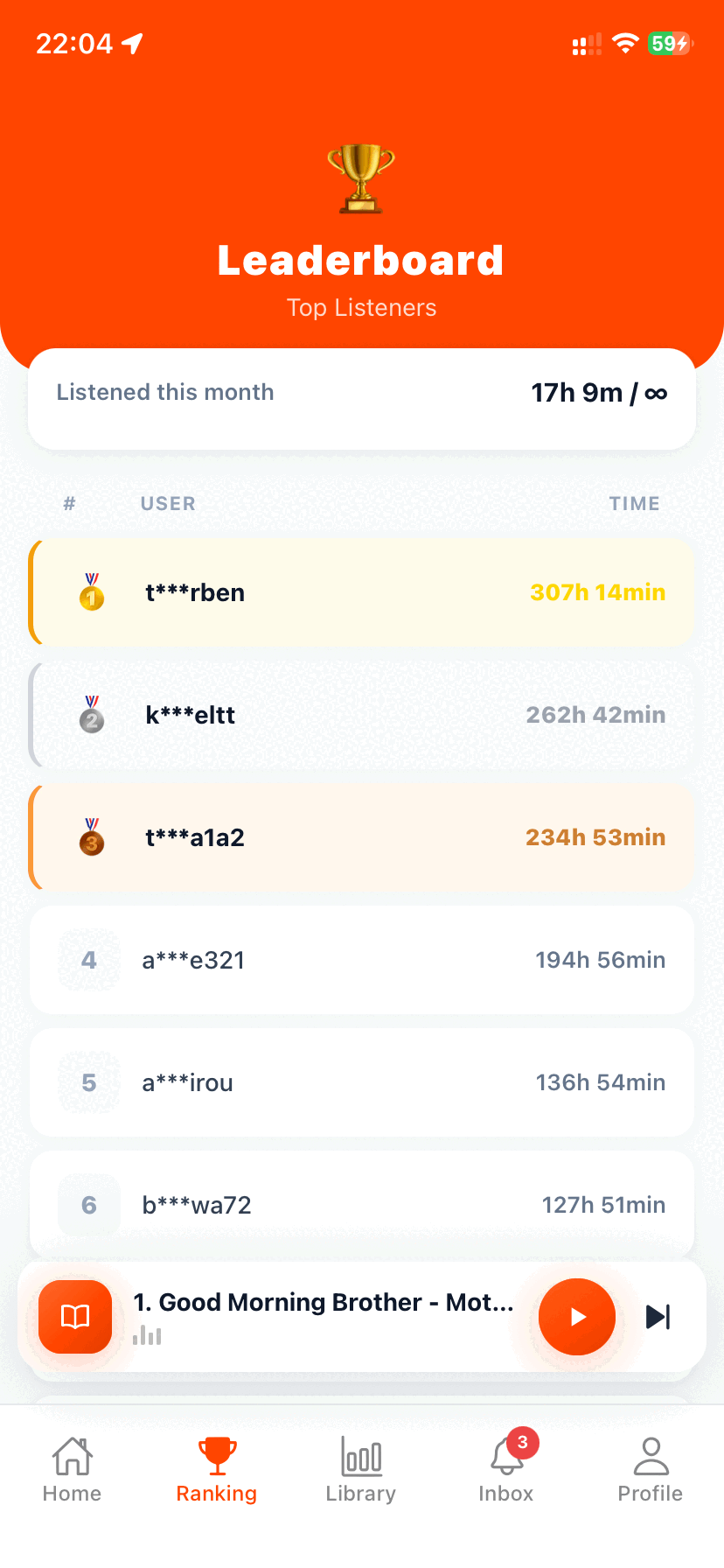Play the Good Morning Brother track
Image resolution: width=724 pixels, height=1568 pixels.
577,1316
